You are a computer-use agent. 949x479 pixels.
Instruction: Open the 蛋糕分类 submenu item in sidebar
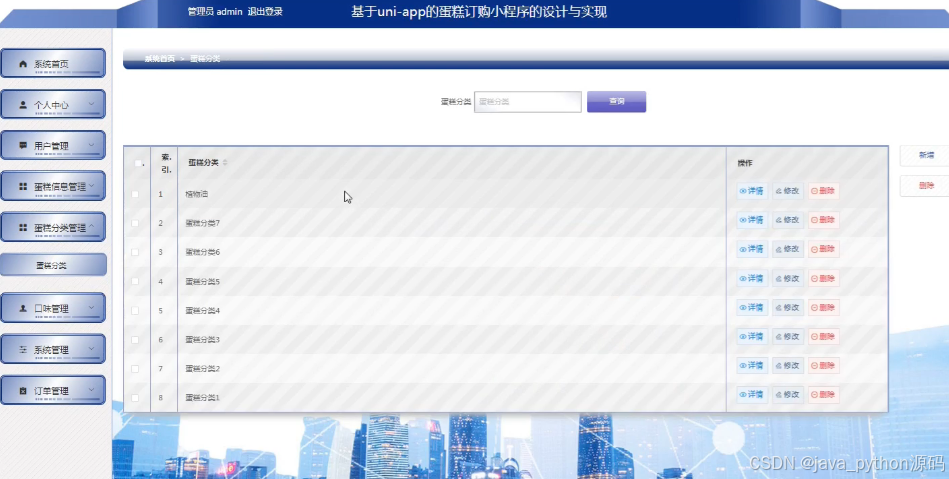pyautogui.click(x=53, y=265)
